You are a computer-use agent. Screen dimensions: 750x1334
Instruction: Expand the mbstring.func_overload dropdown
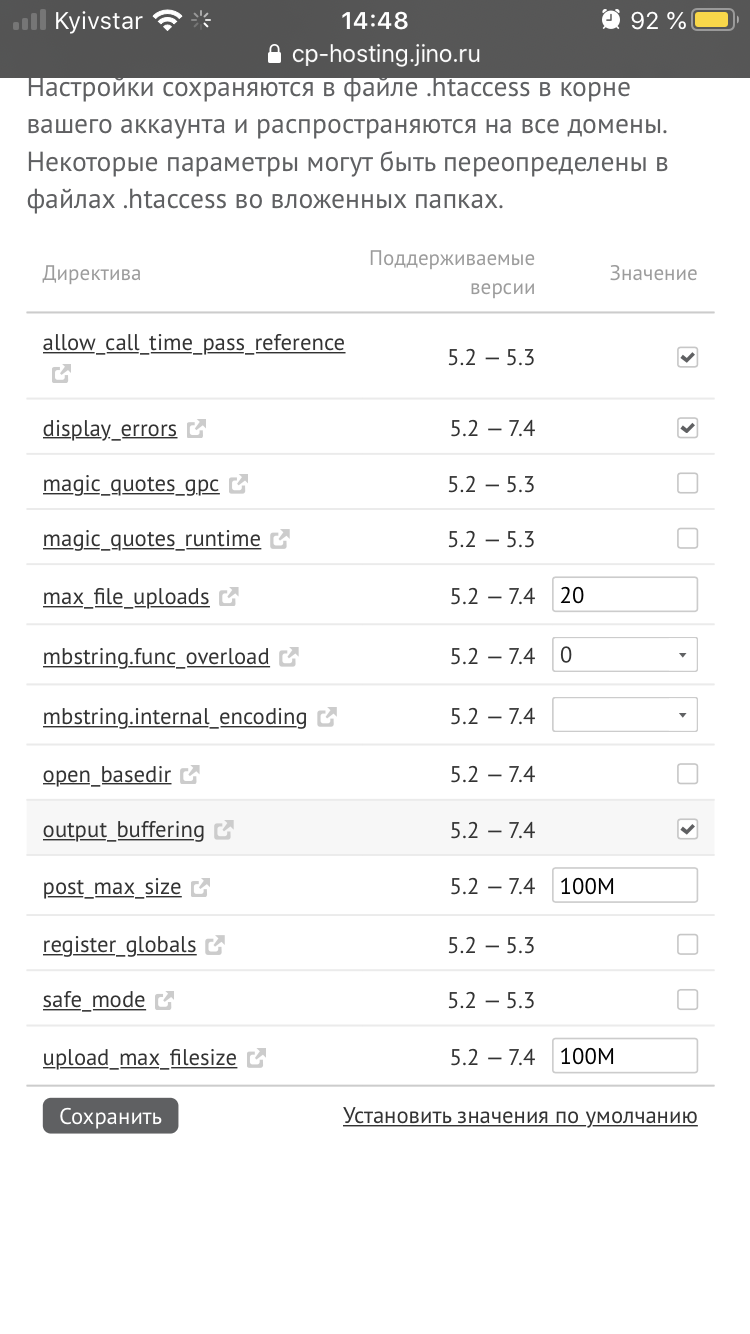[624, 655]
